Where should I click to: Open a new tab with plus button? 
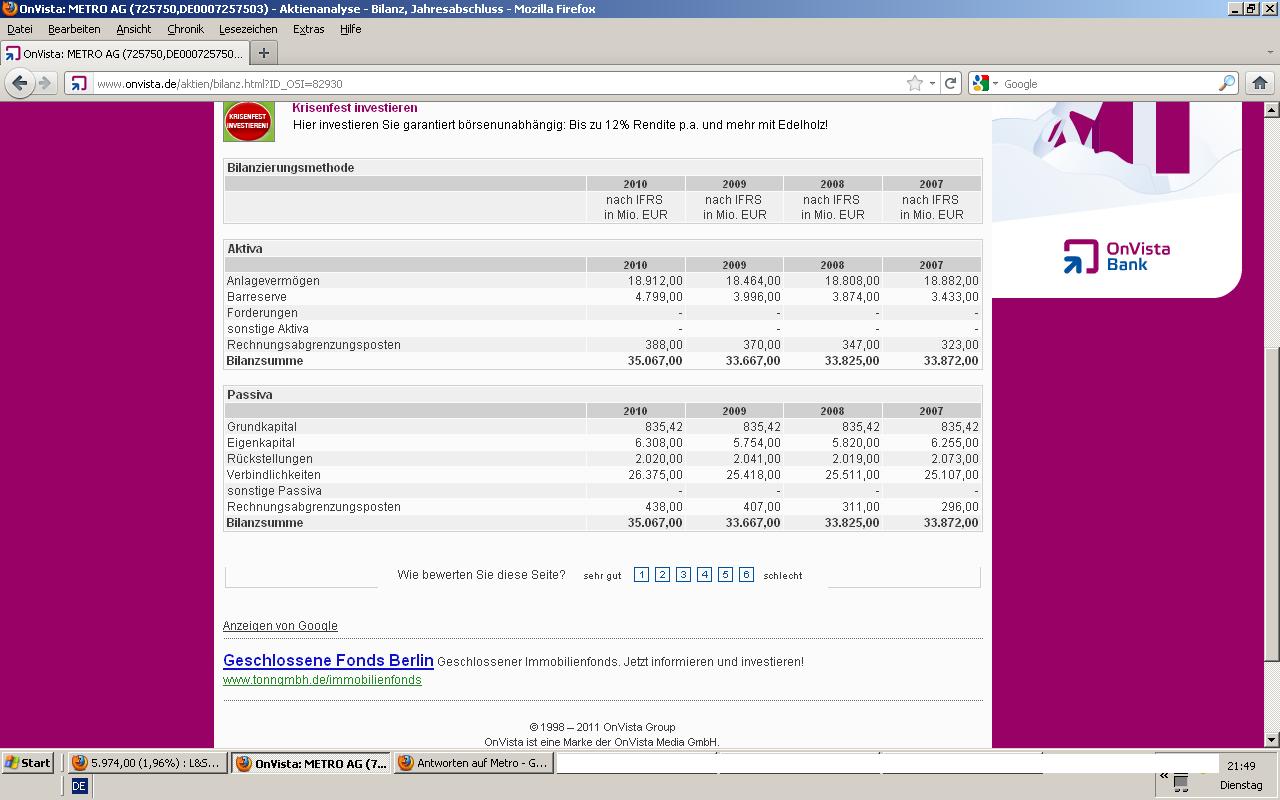[x=264, y=53]
